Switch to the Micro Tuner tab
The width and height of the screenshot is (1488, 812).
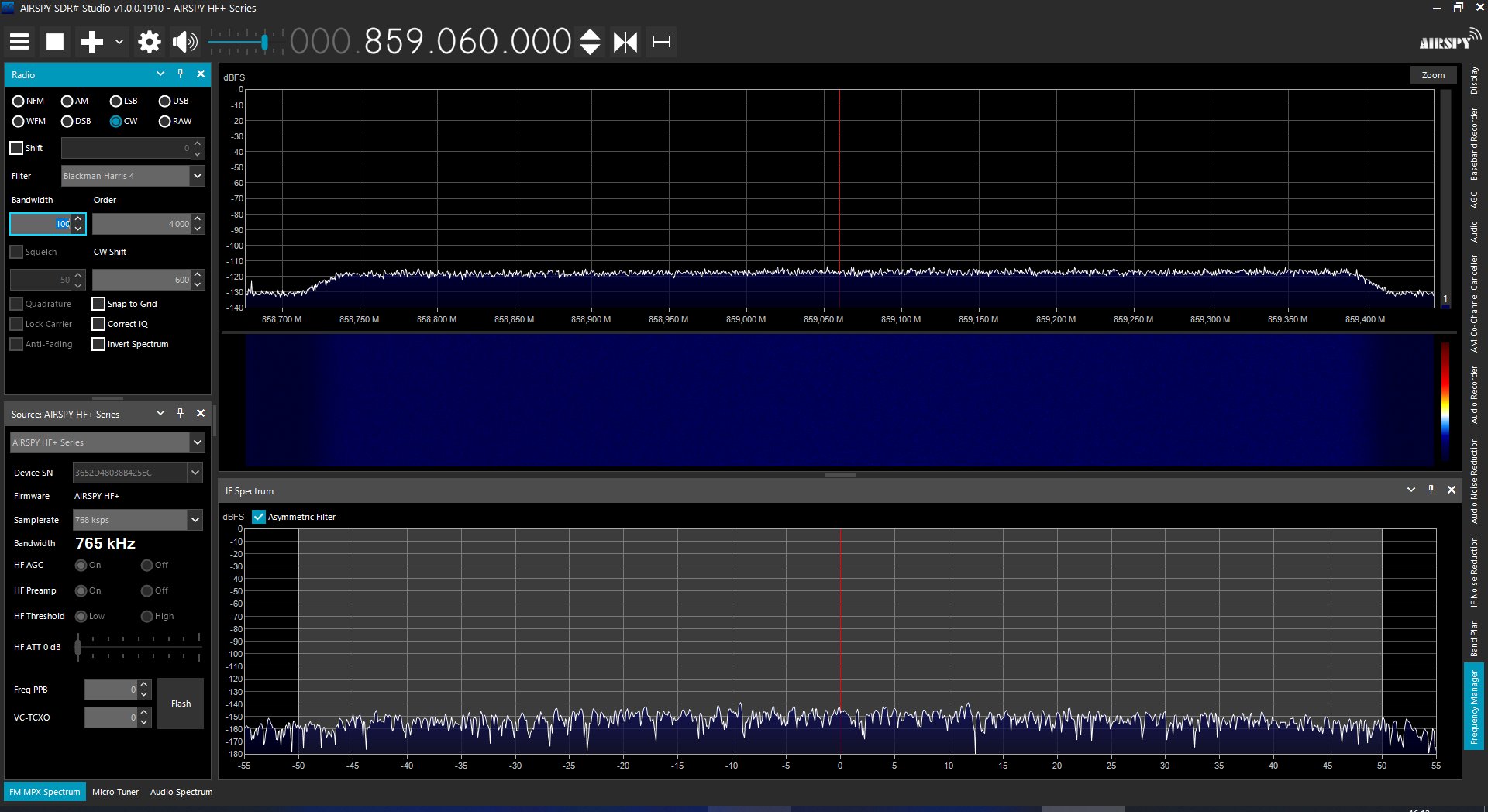[115, 792]
